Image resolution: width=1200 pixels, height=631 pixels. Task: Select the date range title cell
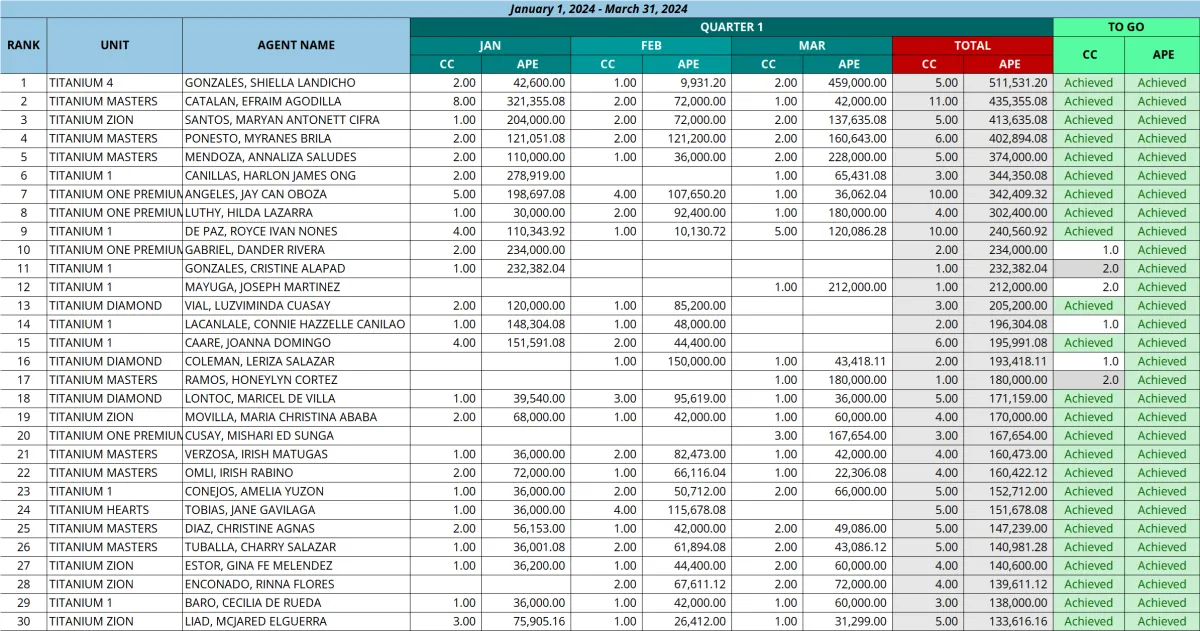[599, 9]
